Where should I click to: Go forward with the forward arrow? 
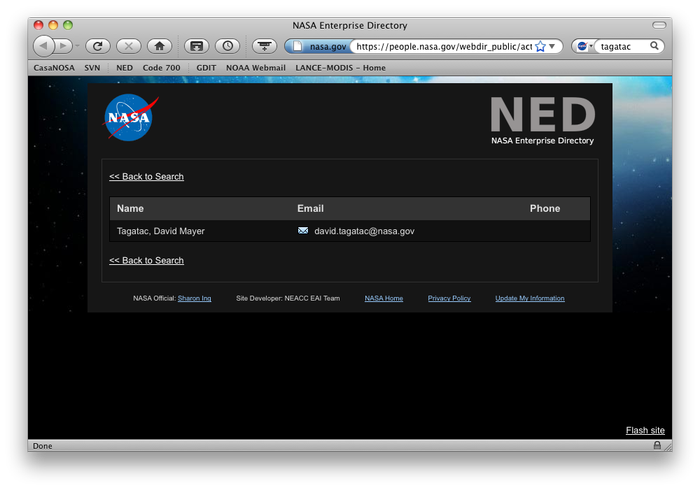click(63, 46)
